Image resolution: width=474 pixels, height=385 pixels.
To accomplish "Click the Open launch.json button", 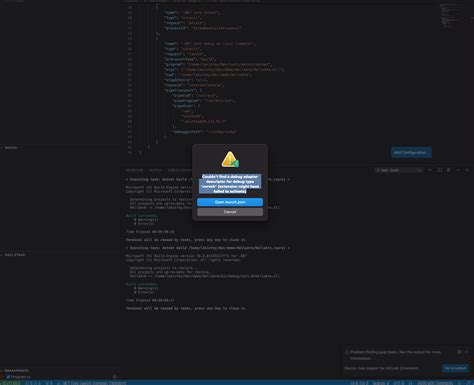I will click(x=230, y=202).
